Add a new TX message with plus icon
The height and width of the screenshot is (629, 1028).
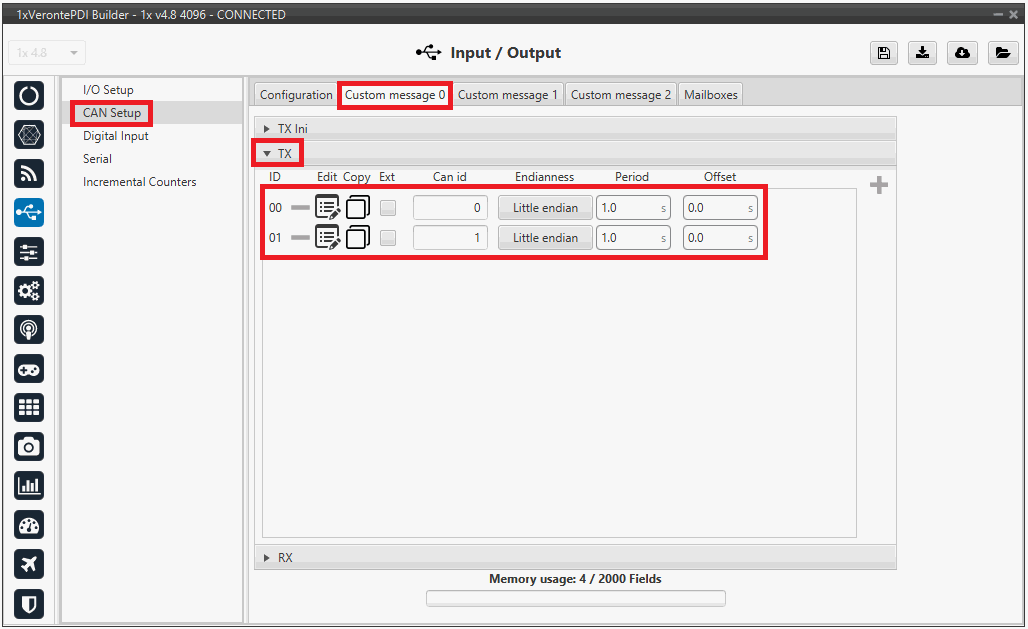pos(879,186)
